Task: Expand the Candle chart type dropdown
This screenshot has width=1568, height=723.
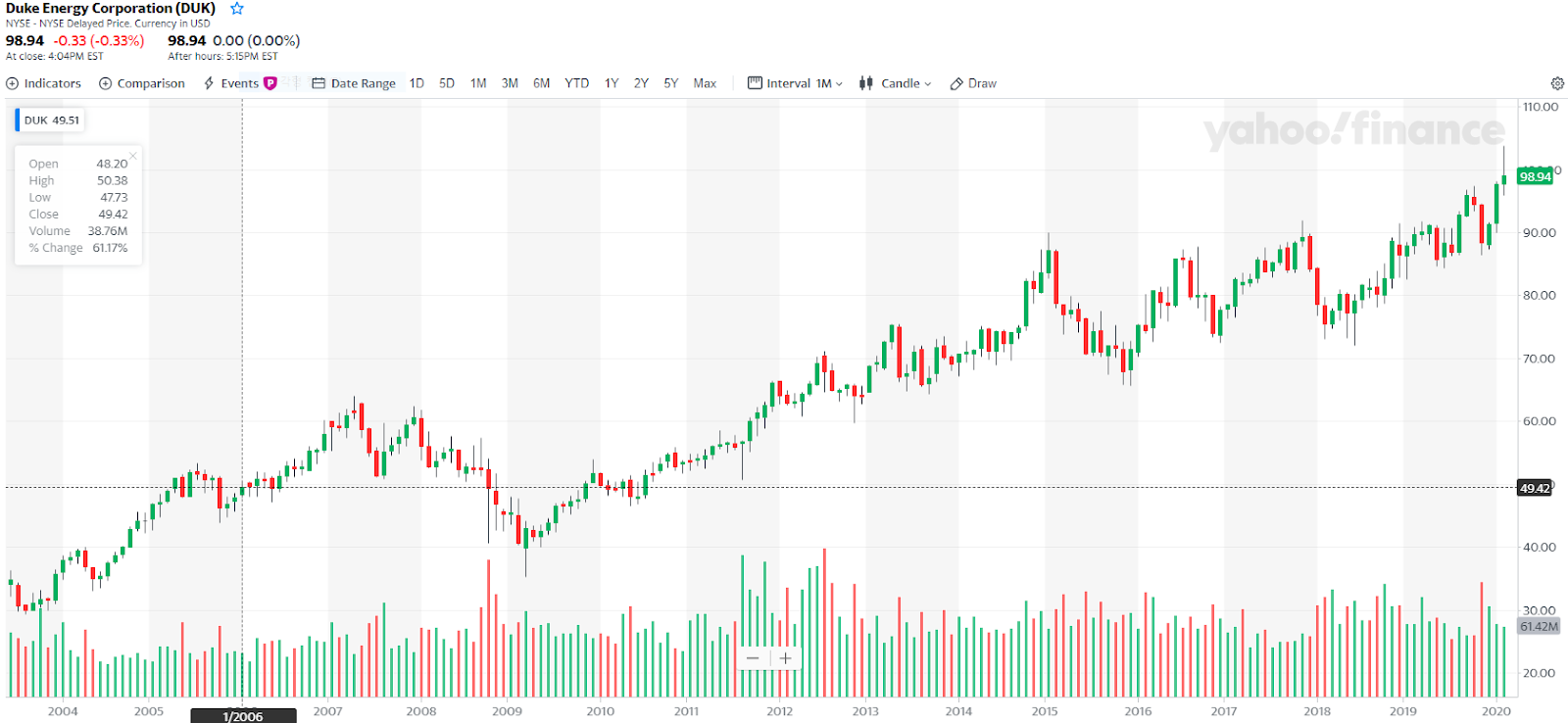Action: coord(895,83)
